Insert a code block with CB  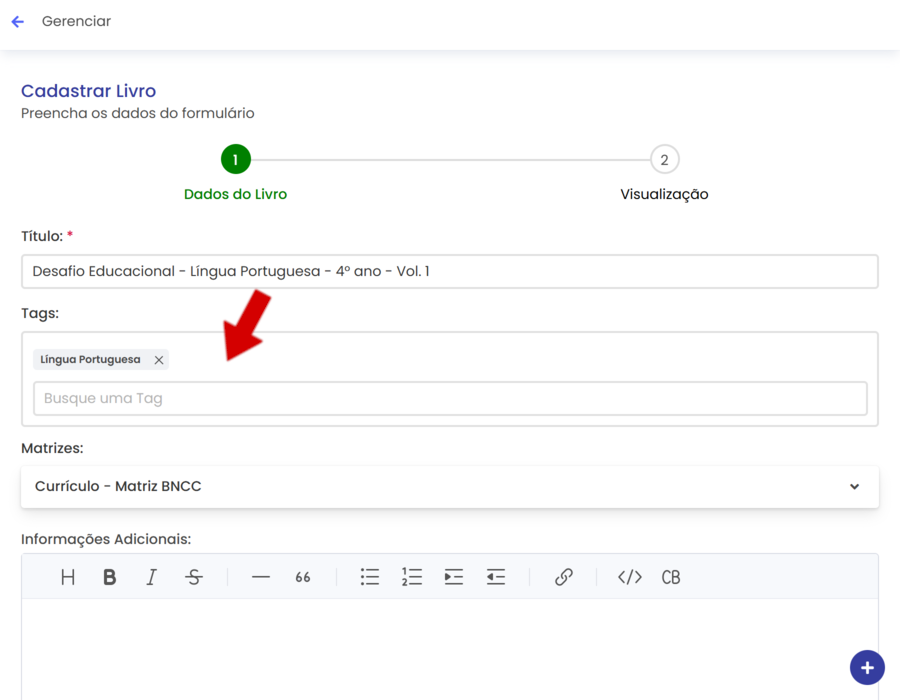[x=671, y=577]
